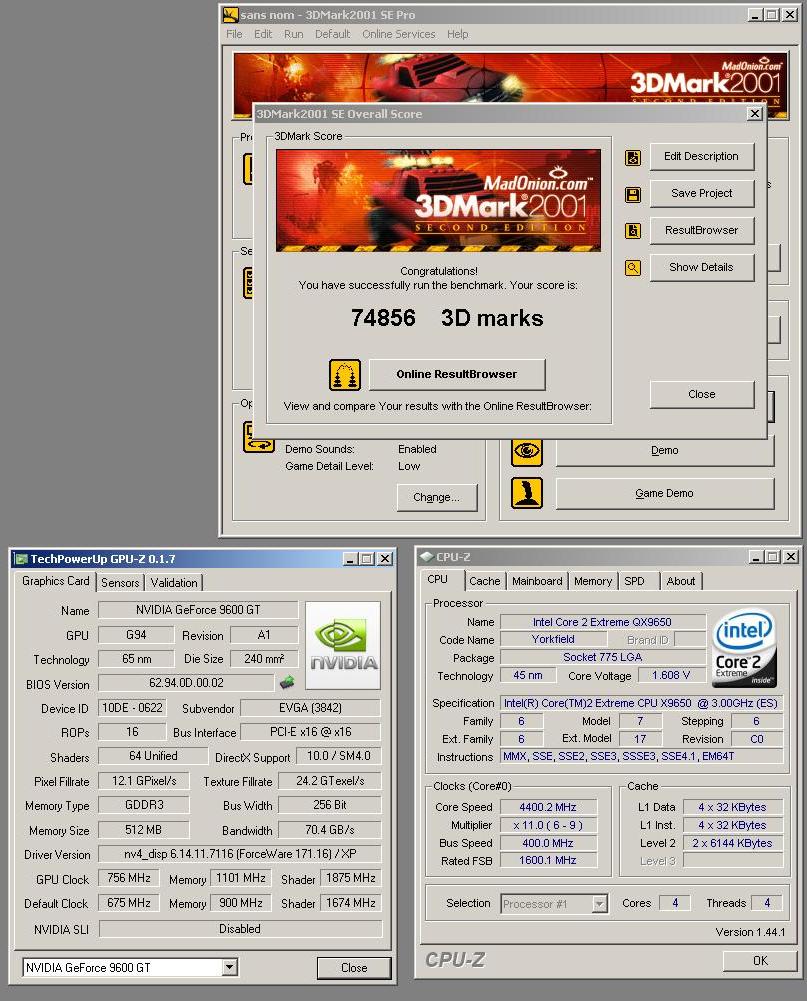The image size is (807, 1001).
Task: Open the File menu in 3DMark2001
Action: point(234,34)
